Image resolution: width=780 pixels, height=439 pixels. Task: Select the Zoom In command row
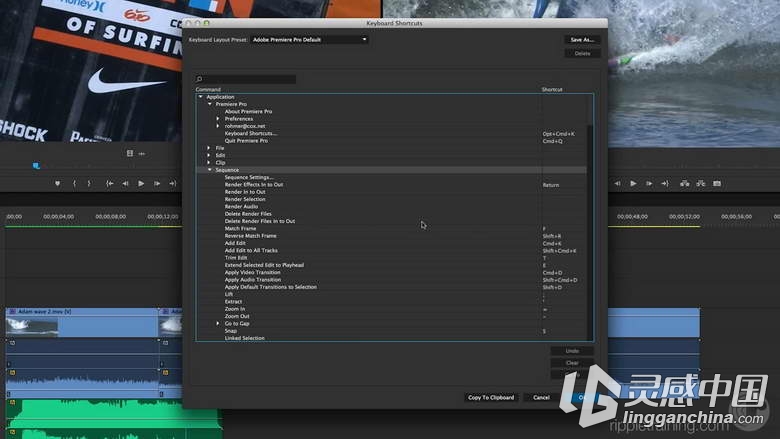(391, 309)
